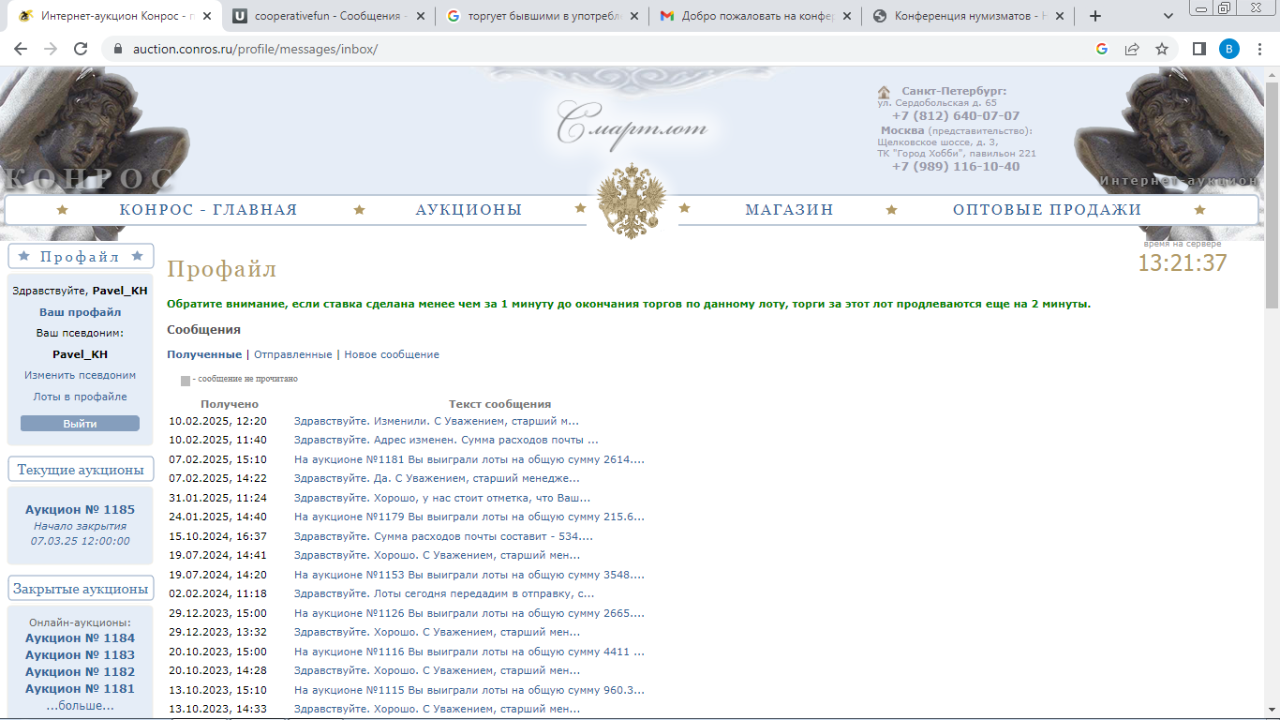Open message from 07.02.2025, 14:22

[437, 478]
